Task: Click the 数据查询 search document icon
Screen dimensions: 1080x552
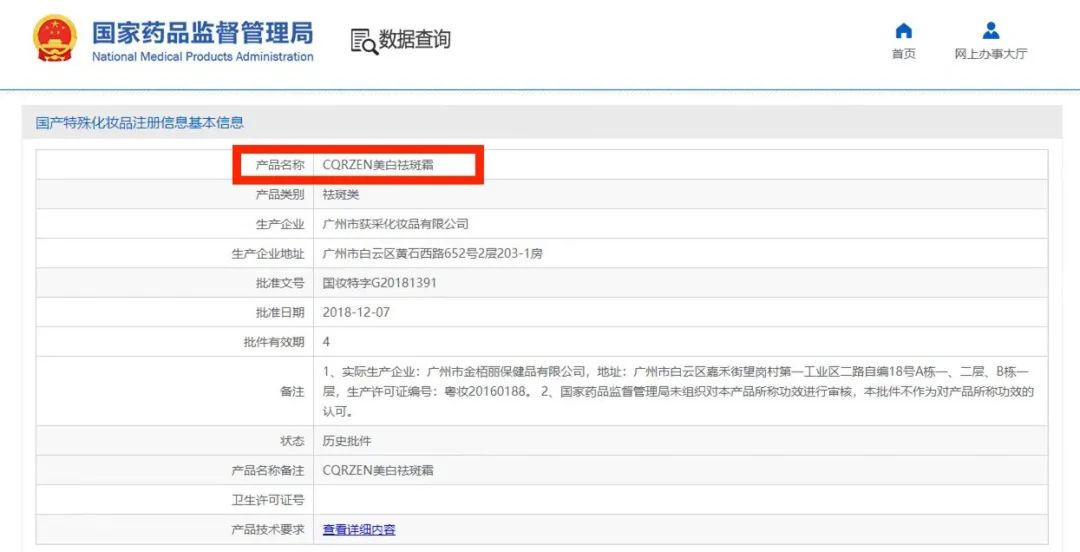Action: (x=364, y=41)
